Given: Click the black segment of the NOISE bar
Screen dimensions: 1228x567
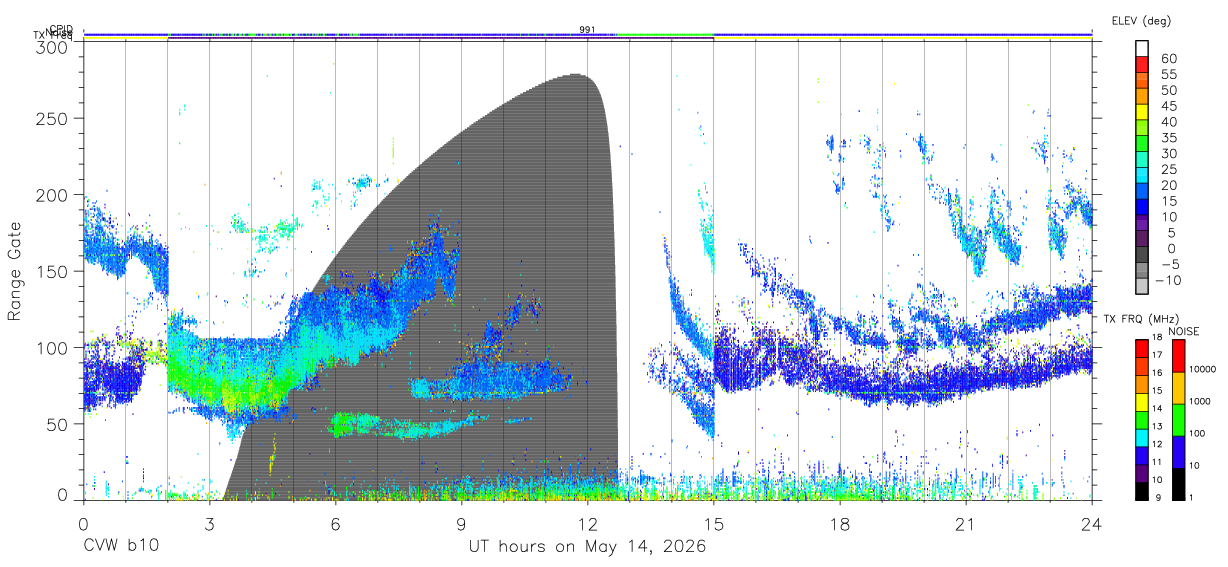Looking at the screenshot, I should 1178,484.
